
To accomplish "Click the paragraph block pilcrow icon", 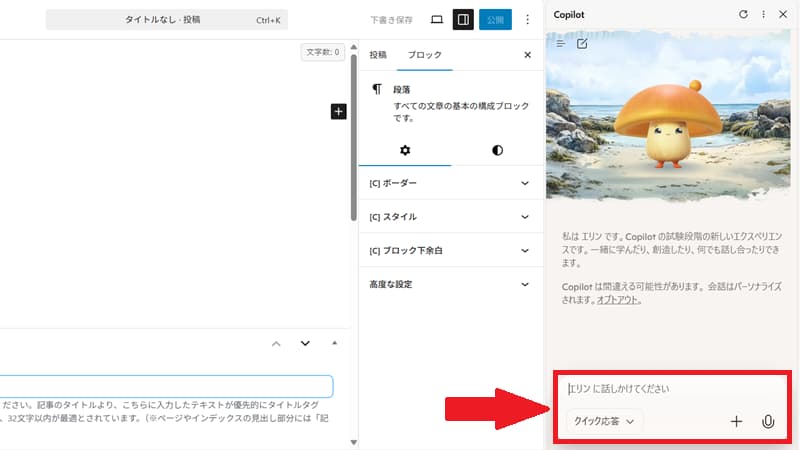I will point(377,89).
